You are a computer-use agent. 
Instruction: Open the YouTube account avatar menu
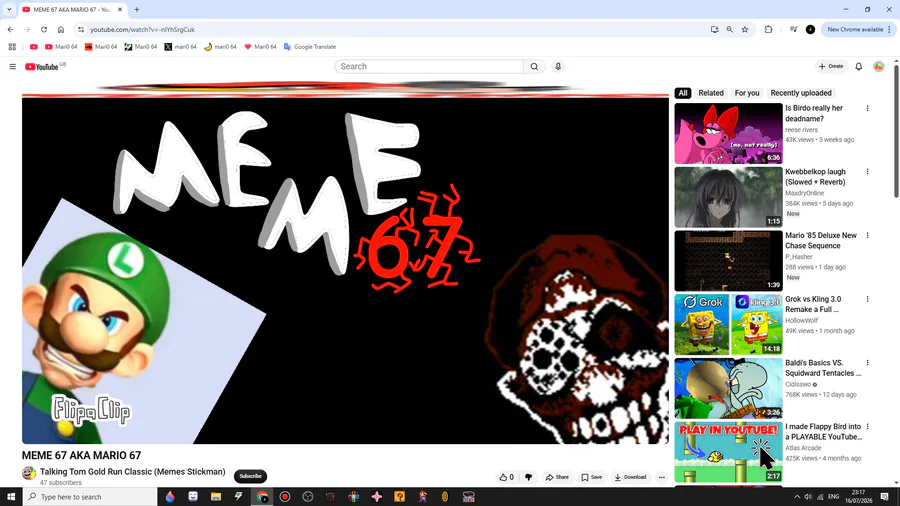point(879,67)
